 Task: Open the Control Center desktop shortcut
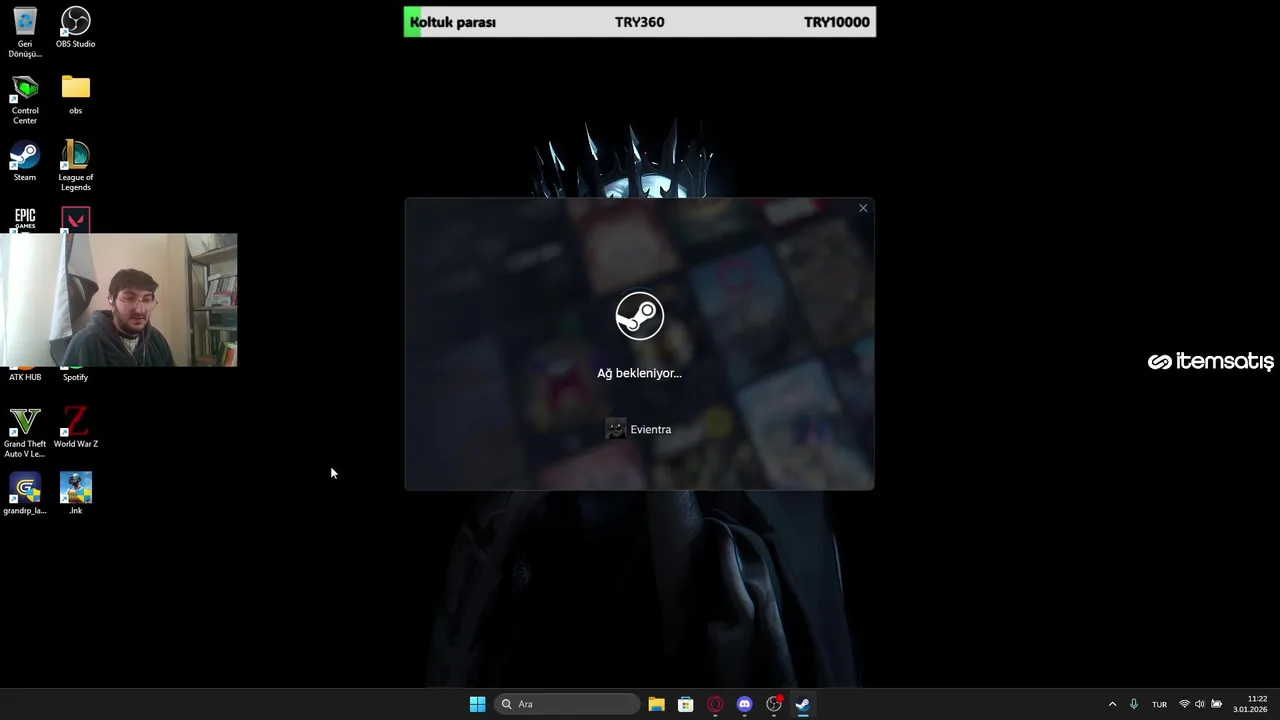(x=25, y=98)
